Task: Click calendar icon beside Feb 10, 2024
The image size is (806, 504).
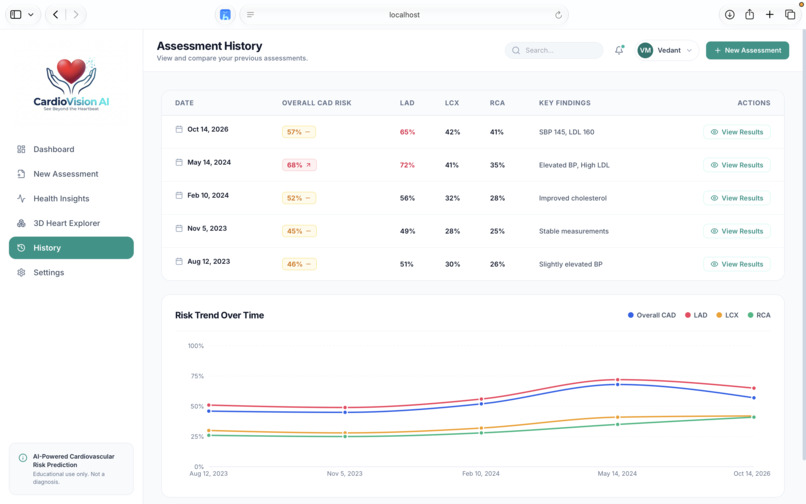Action: point(179,195)
